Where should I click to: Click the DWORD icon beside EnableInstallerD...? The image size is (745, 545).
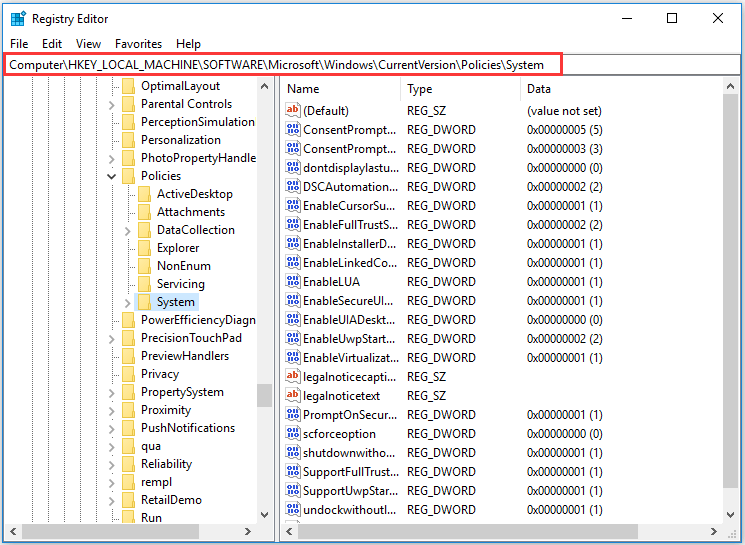tap(293, 243)
